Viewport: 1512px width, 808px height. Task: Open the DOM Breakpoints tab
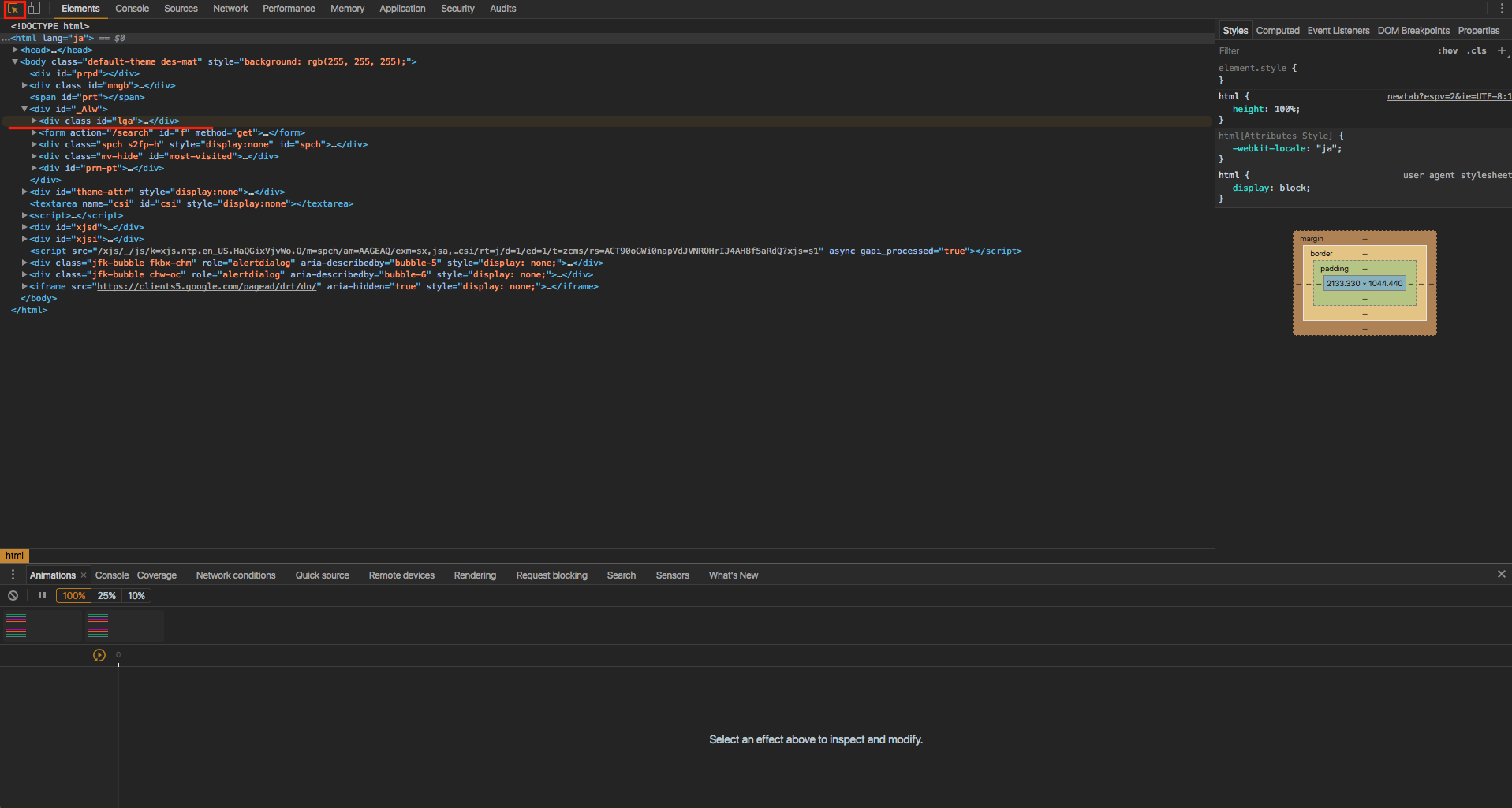pyautogui.click(x=1413, y=31)
